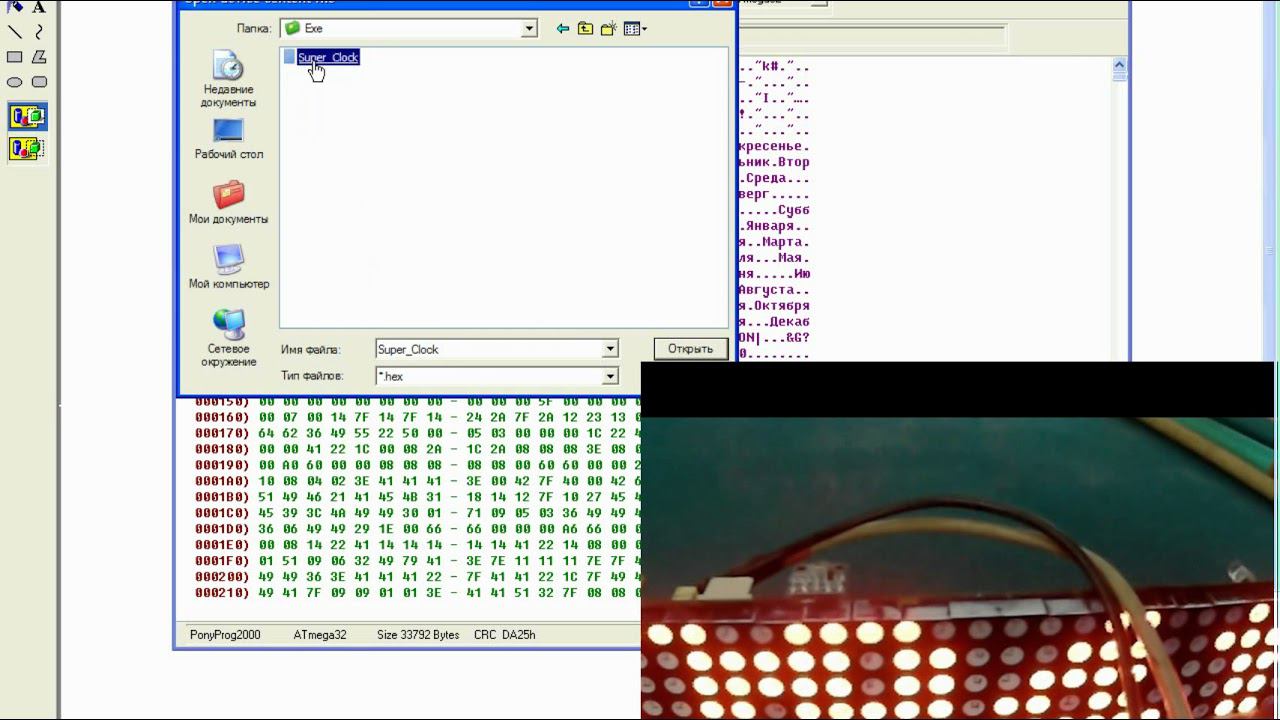Click CRC DA25h in the status bar
The width and height of the screenshot is (1280, 720).
click(505, 635)
